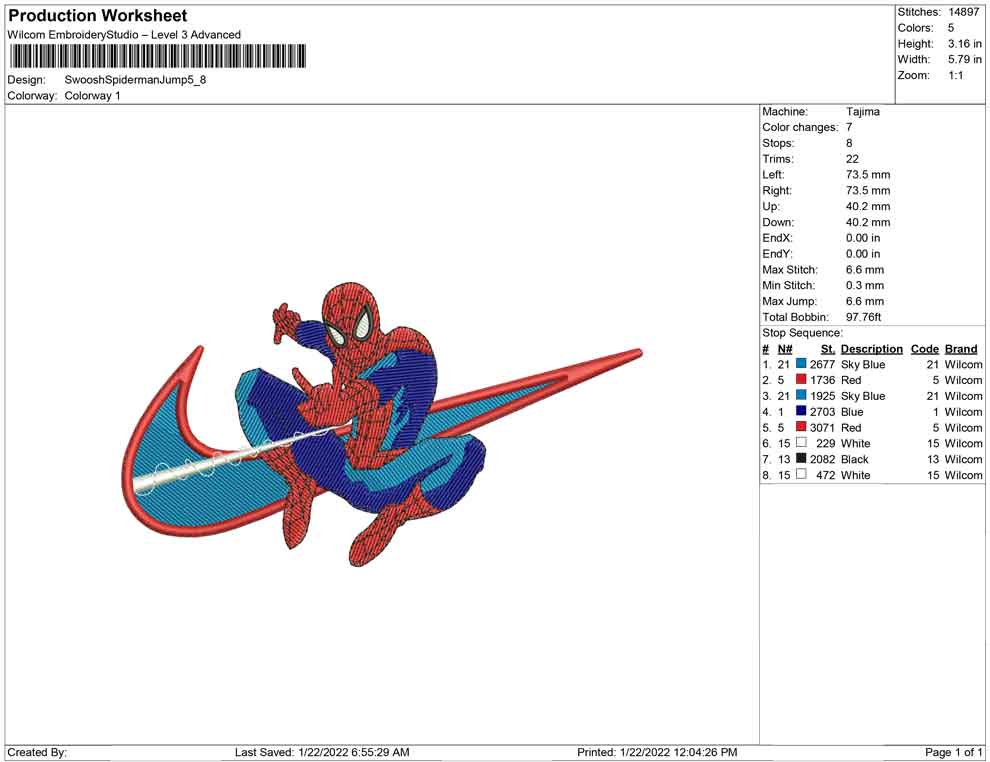Click the 'Created By:' footer label

(x=37, y=752)
